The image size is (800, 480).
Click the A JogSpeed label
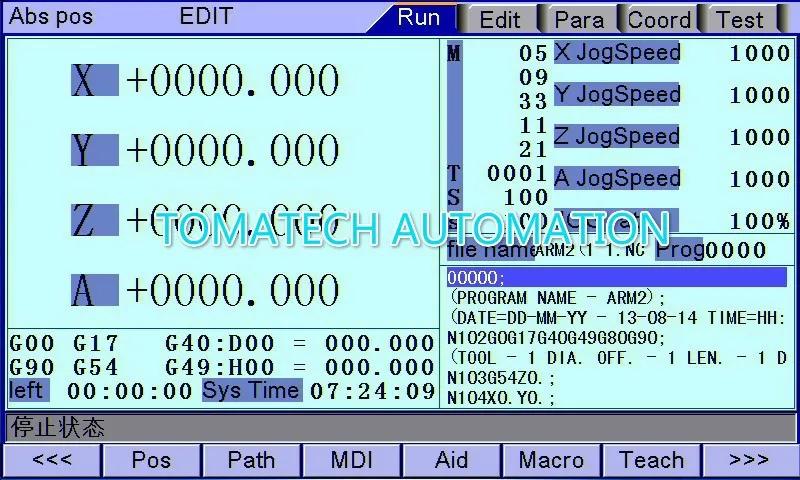point(617,178)
